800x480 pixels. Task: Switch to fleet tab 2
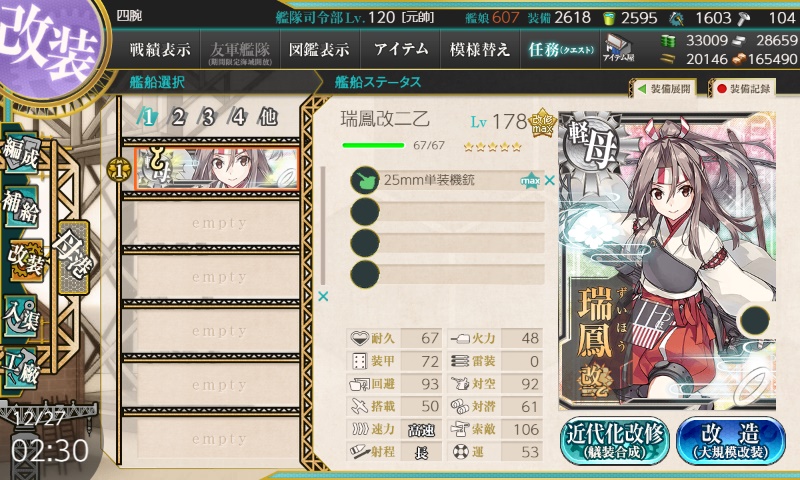point(178,118)
